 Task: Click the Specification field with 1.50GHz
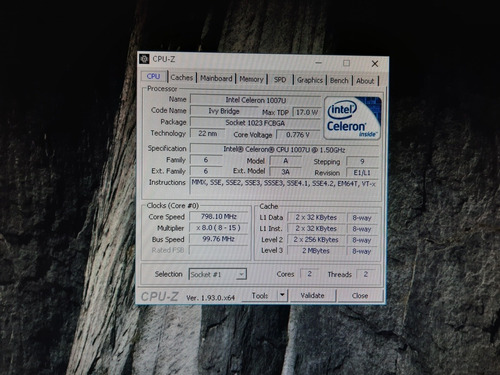click(x=284, y=150)
